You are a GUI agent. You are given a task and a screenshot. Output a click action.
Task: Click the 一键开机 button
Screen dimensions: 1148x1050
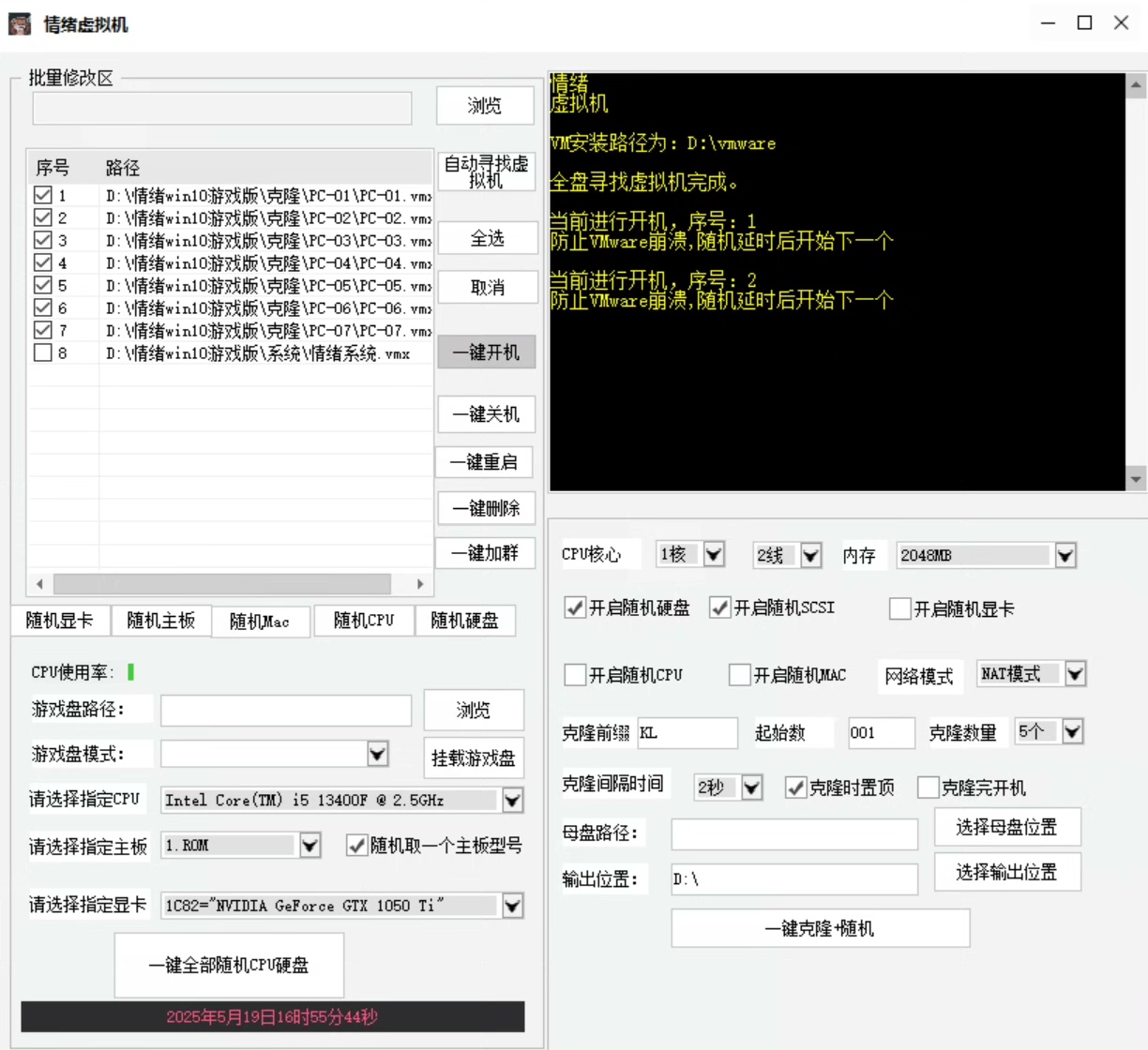point(486,352)
